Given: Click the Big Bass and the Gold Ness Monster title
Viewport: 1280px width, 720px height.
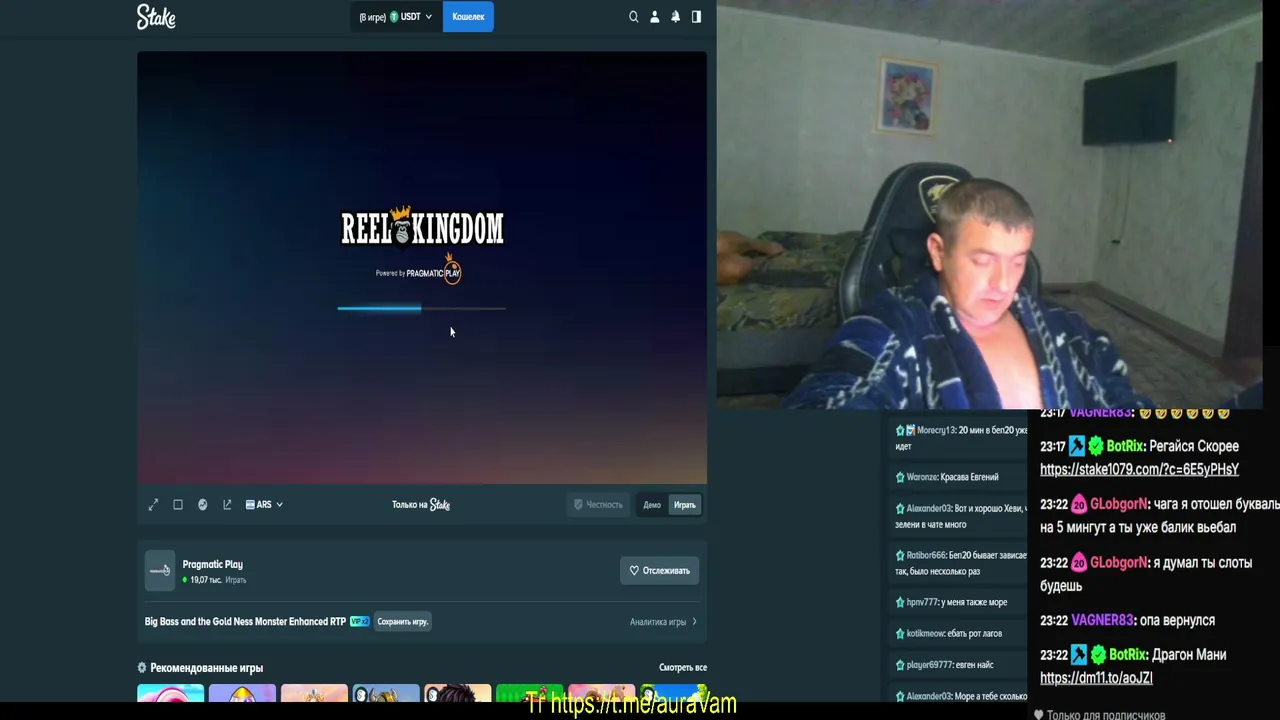Looking at the screenshot, I should tap(245, 622).
